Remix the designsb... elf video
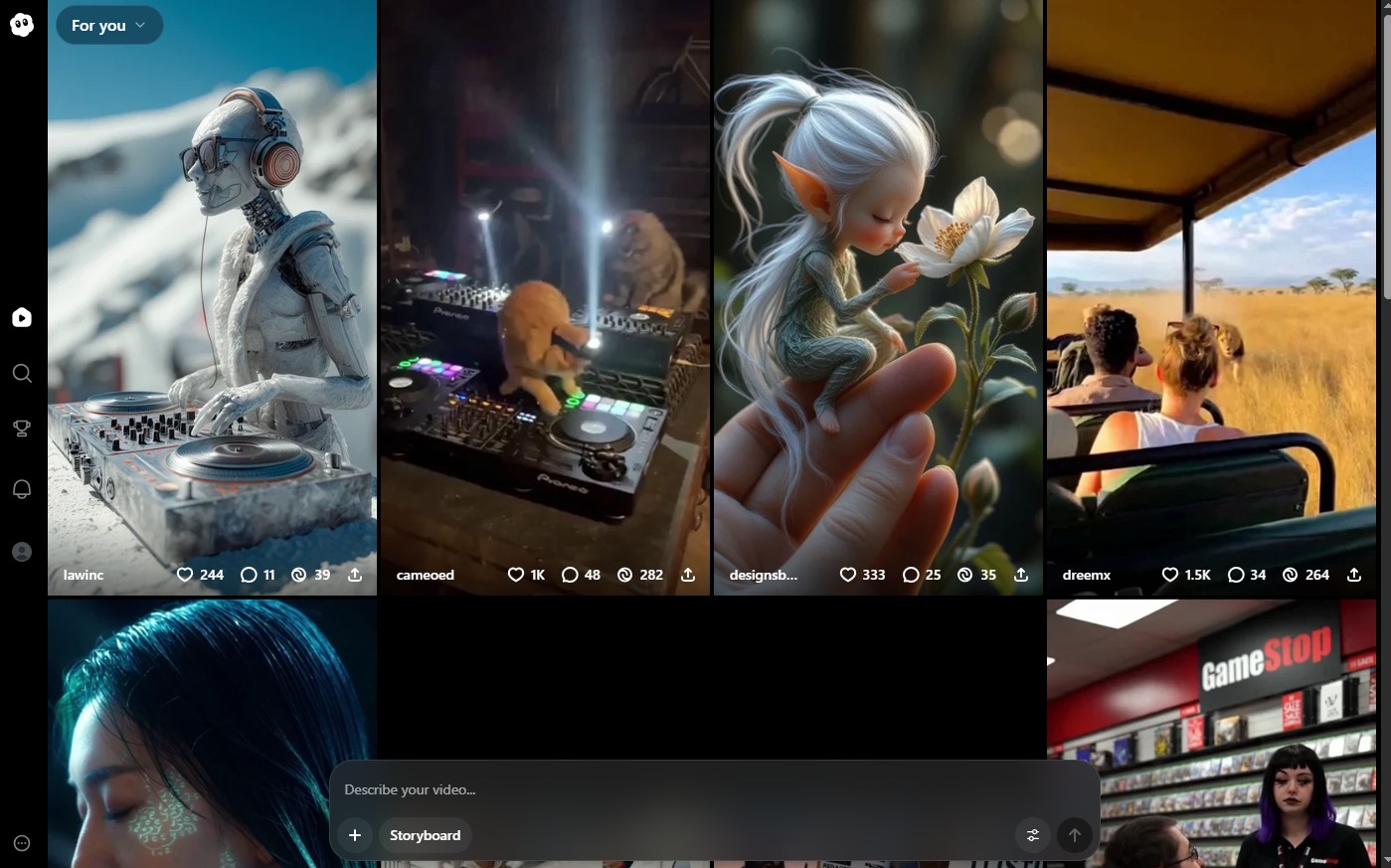1391x868 pixels. click(x=976, y=575)
